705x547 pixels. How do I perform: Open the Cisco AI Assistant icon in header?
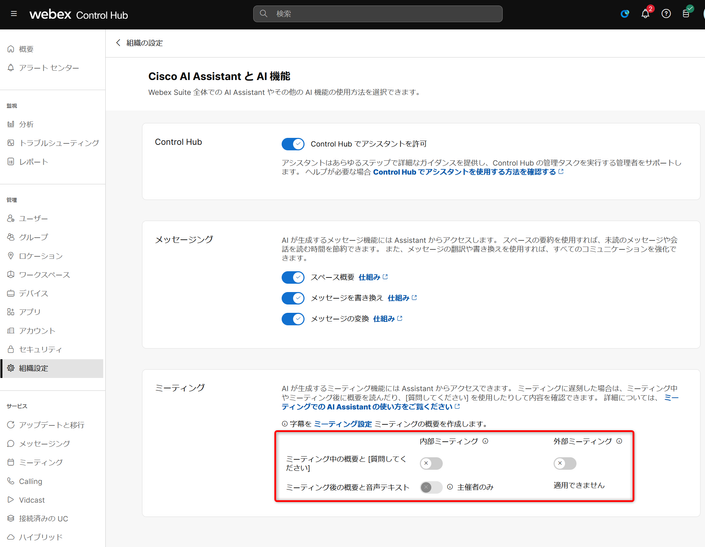[x=625, y=14]
